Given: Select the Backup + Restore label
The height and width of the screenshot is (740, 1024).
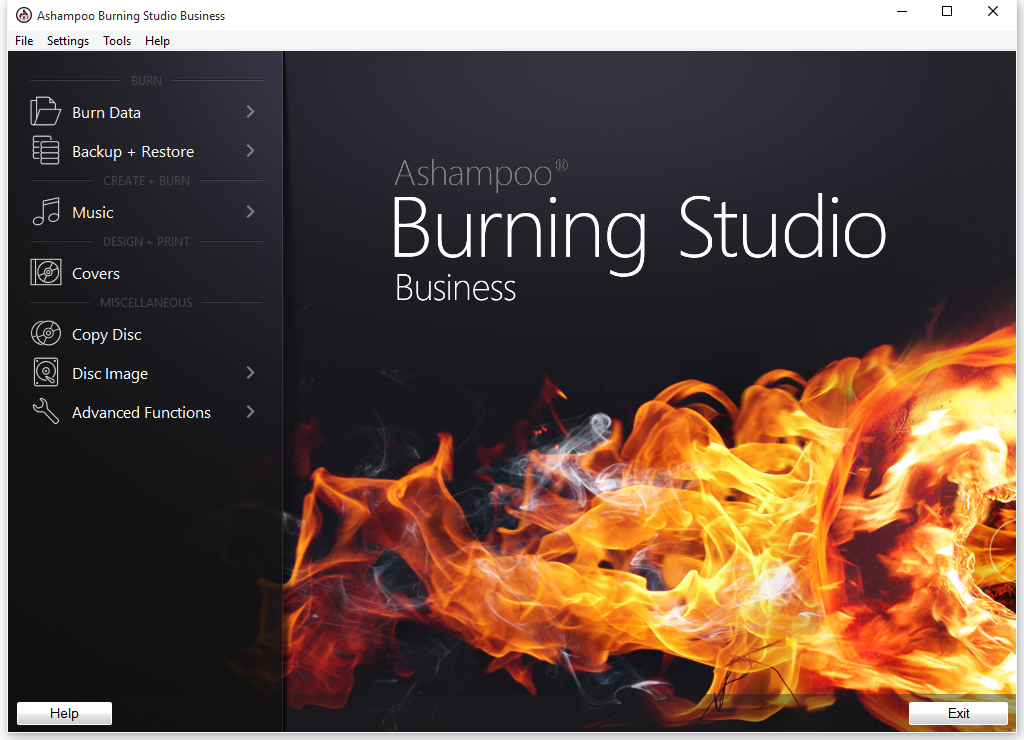Looking at the screenshot, I should pyautogui.click(x=133, y=152).
